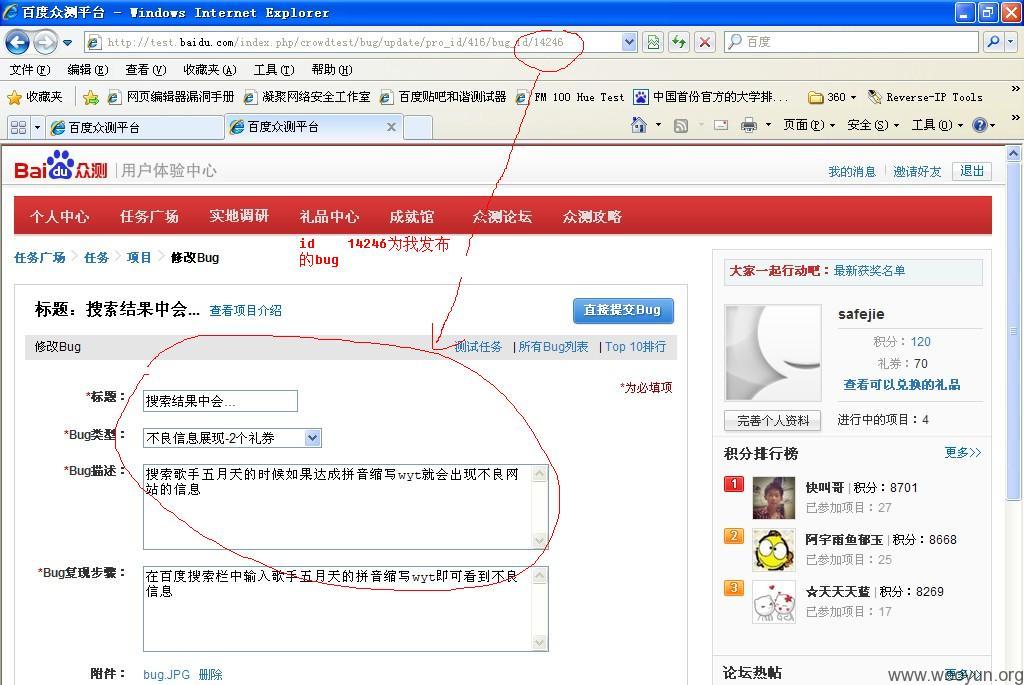Click the safejie profile avatar
1024x685 pixels.
773,353
